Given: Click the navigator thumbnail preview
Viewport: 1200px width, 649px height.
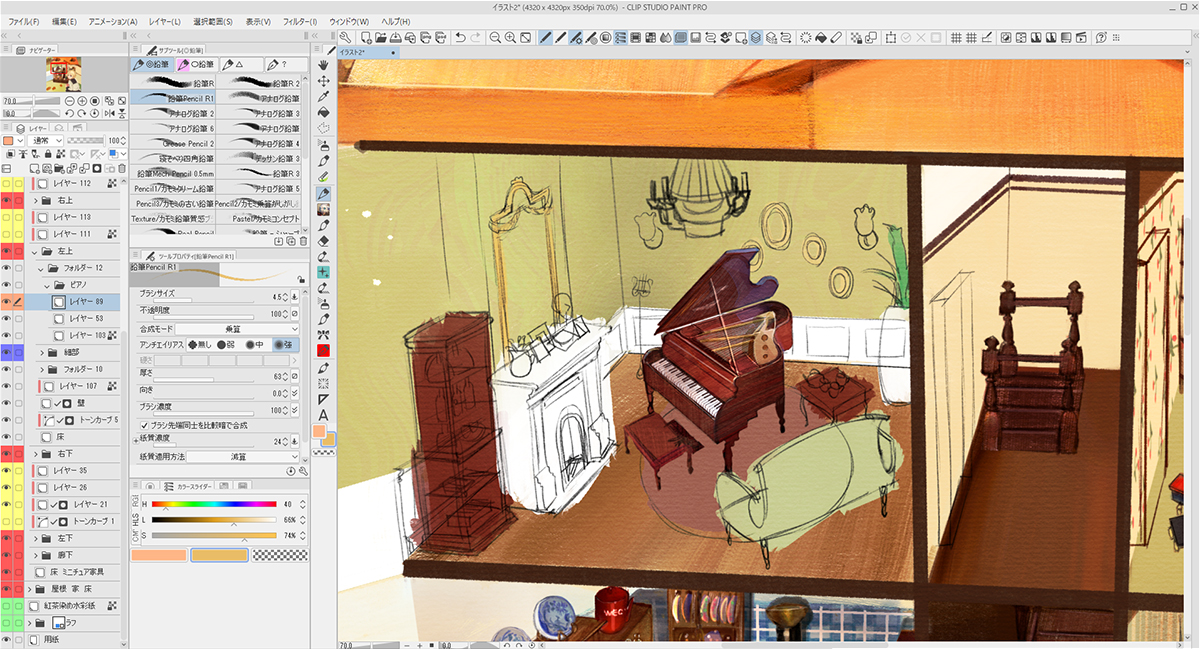Looking at the screenshot, I should [63, 73].
